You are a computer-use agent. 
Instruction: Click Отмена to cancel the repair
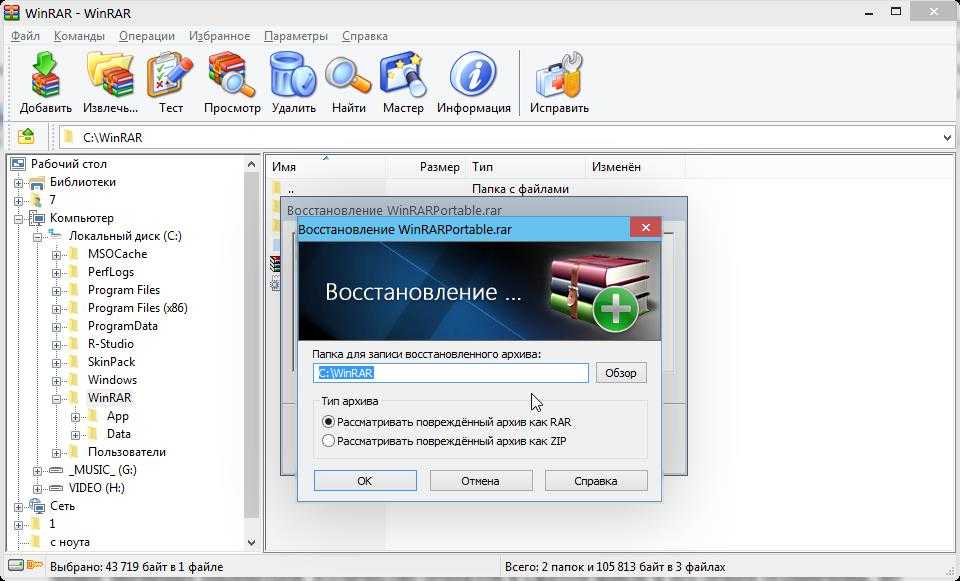481,481
